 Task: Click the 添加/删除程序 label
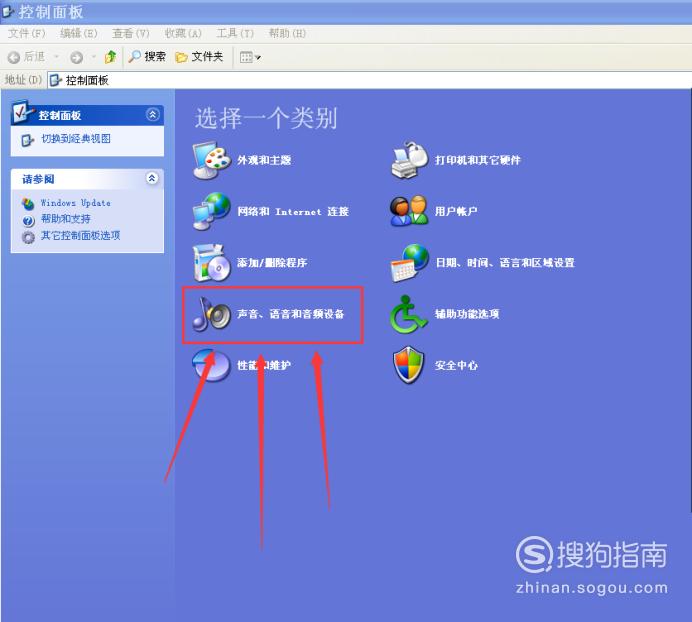coord(272,263)
